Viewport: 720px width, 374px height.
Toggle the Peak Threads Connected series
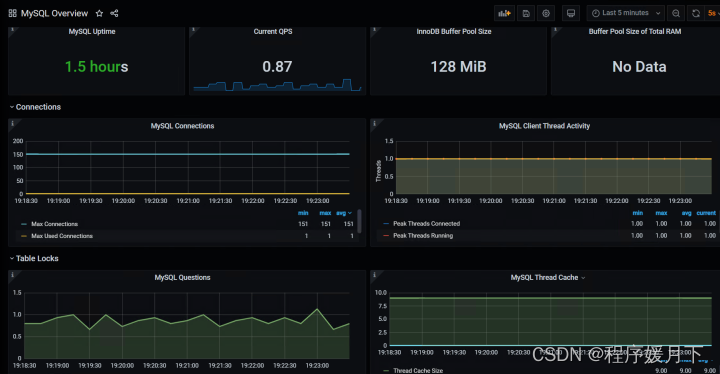click(427, 224)
